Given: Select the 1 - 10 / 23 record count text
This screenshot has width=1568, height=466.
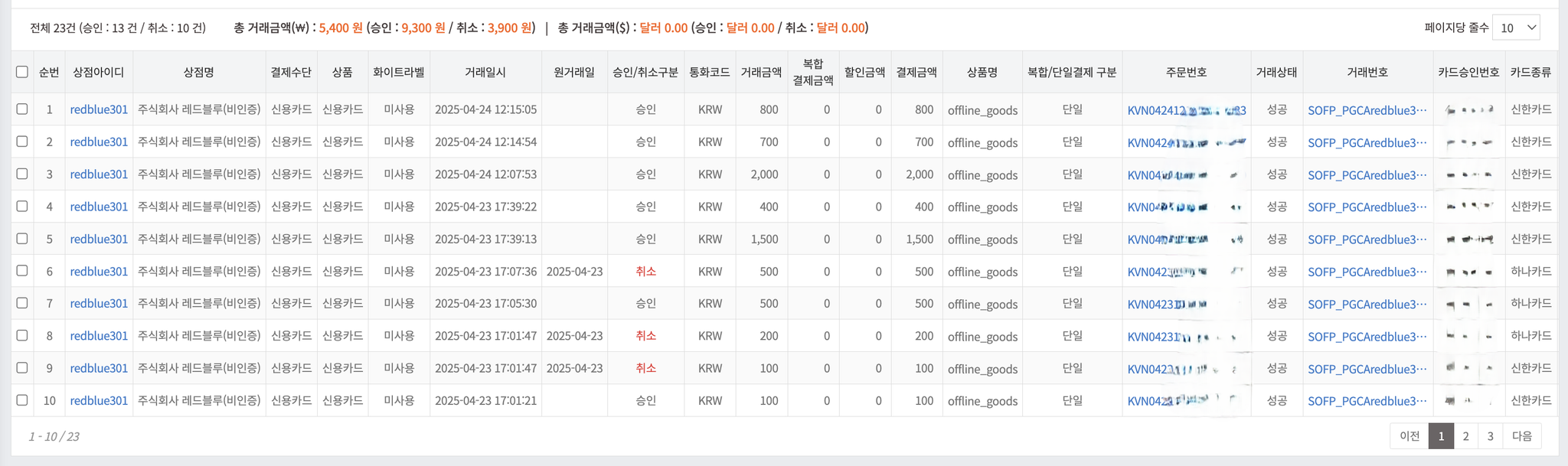Looking at the screenshot, I should pos(54,436).
